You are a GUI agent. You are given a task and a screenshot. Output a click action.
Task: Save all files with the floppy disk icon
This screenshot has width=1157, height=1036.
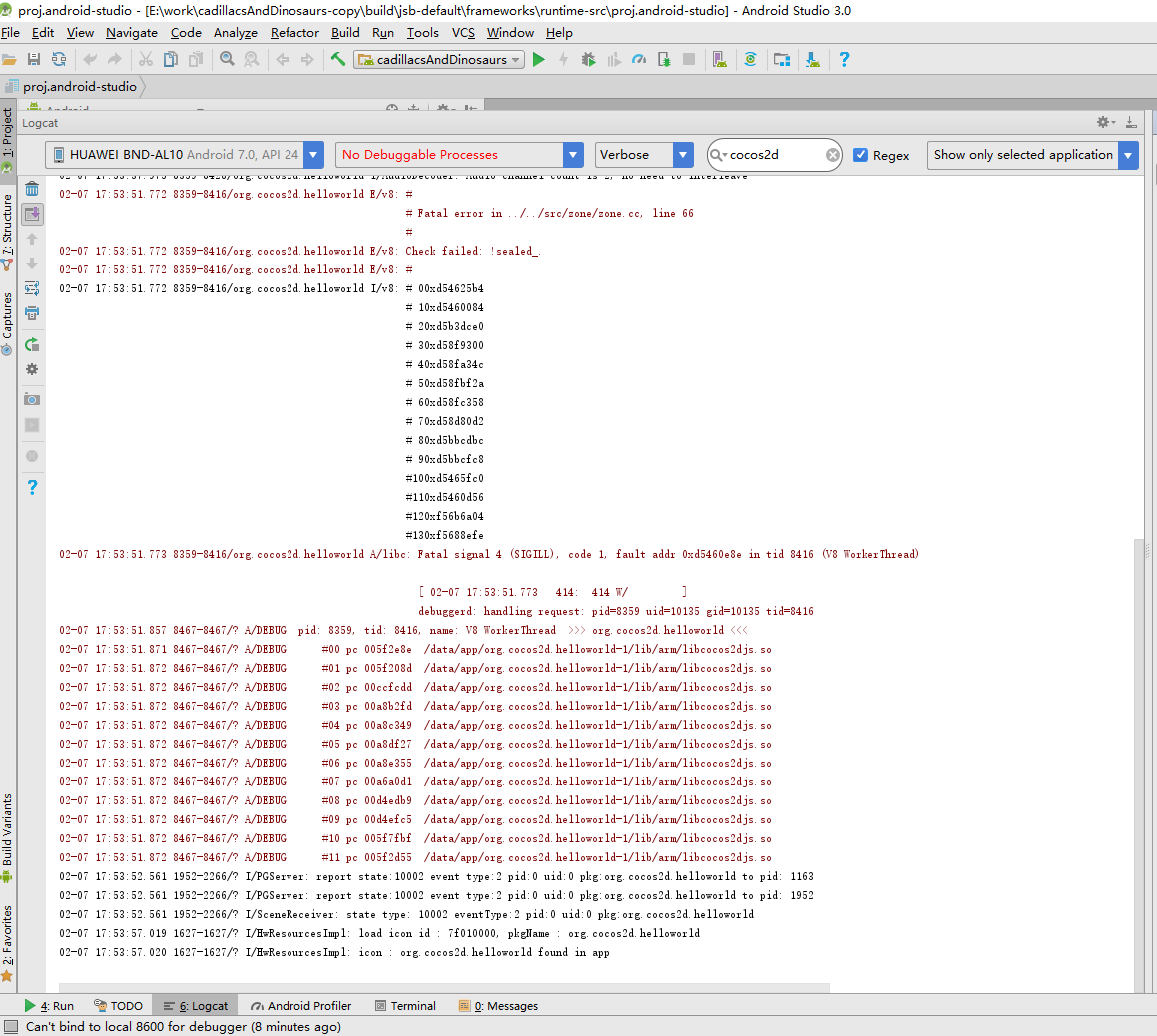pos(34,60)
